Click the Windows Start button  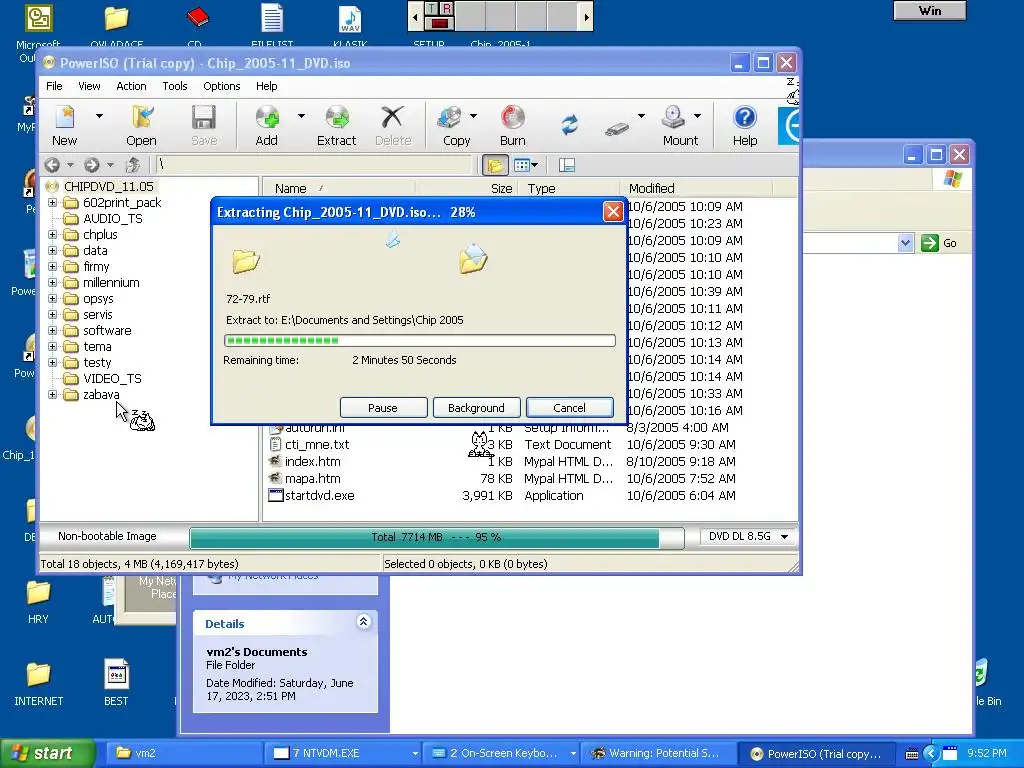[47, 753]
